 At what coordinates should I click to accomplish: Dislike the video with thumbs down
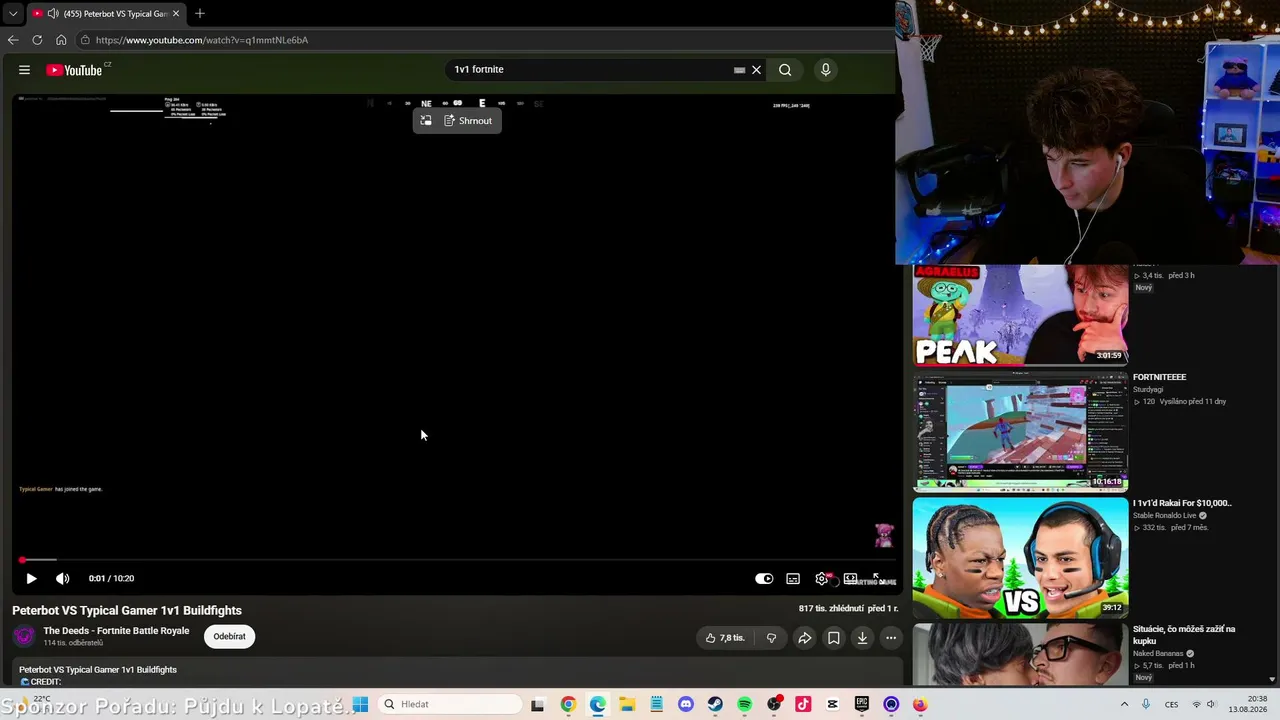(771, 638)
